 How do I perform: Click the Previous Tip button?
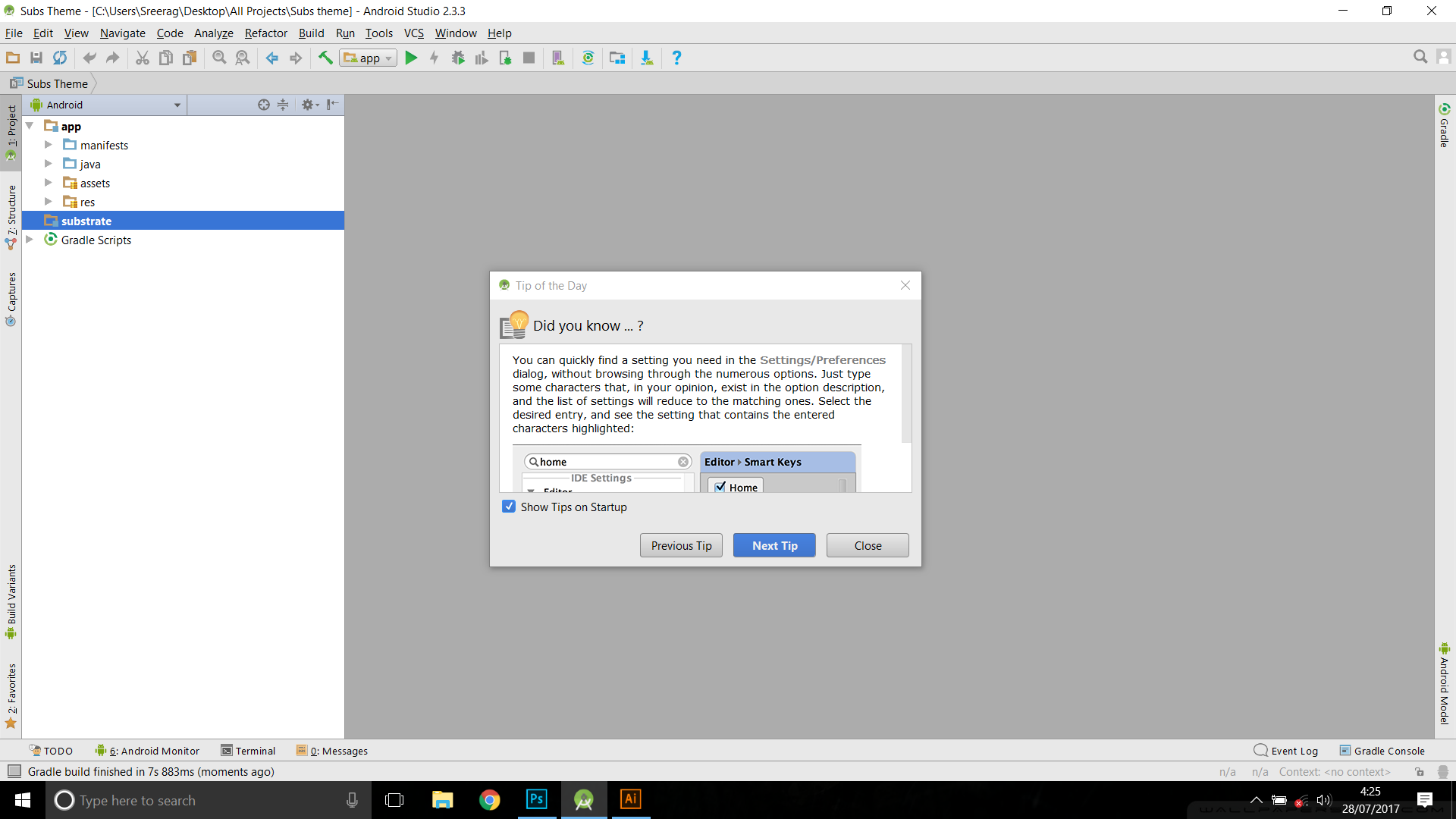pyautogui.click(x=681, y=545)
